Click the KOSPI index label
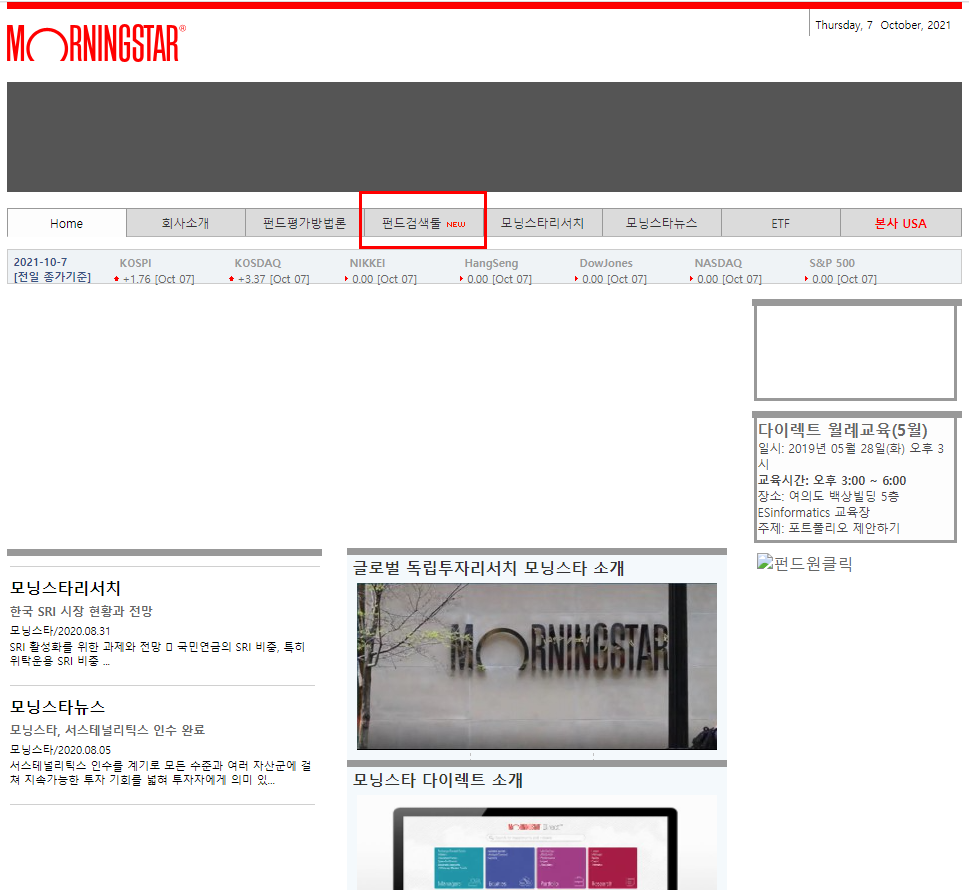The height and width of the screenshot is (890, 969). click(x=135, y=263)
